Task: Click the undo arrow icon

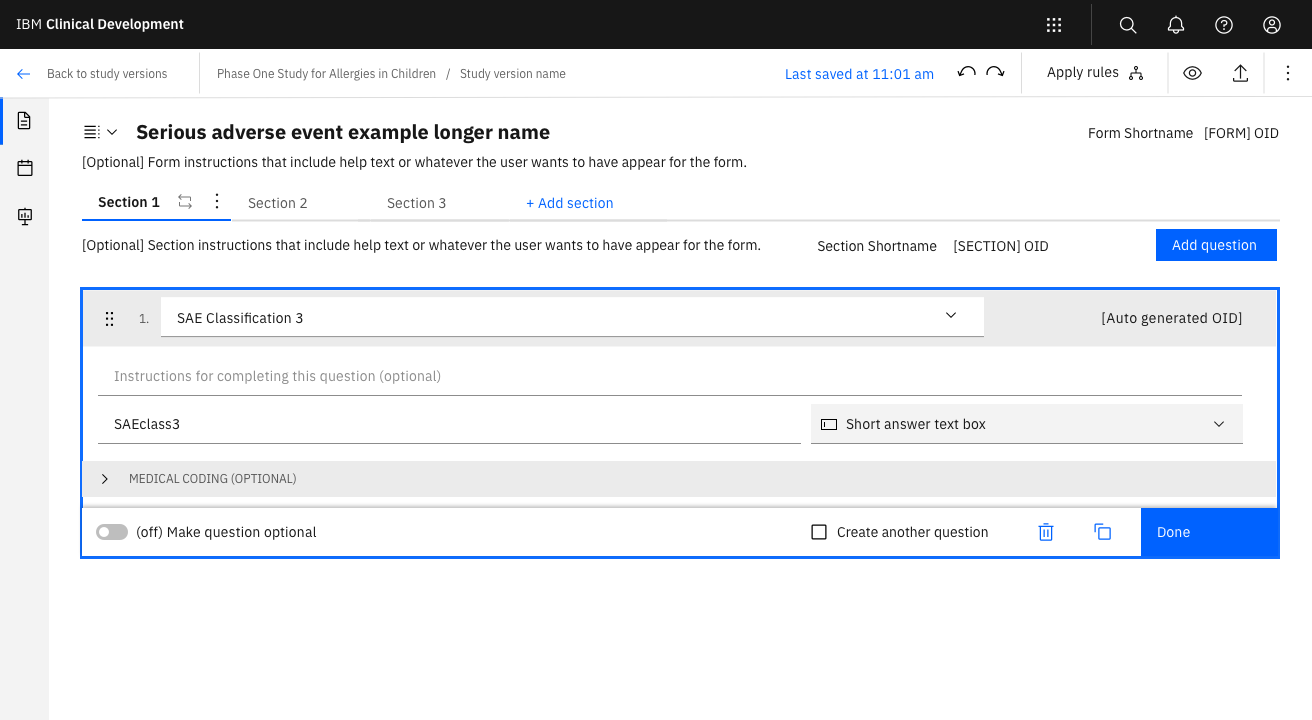Action: (966, 73)
